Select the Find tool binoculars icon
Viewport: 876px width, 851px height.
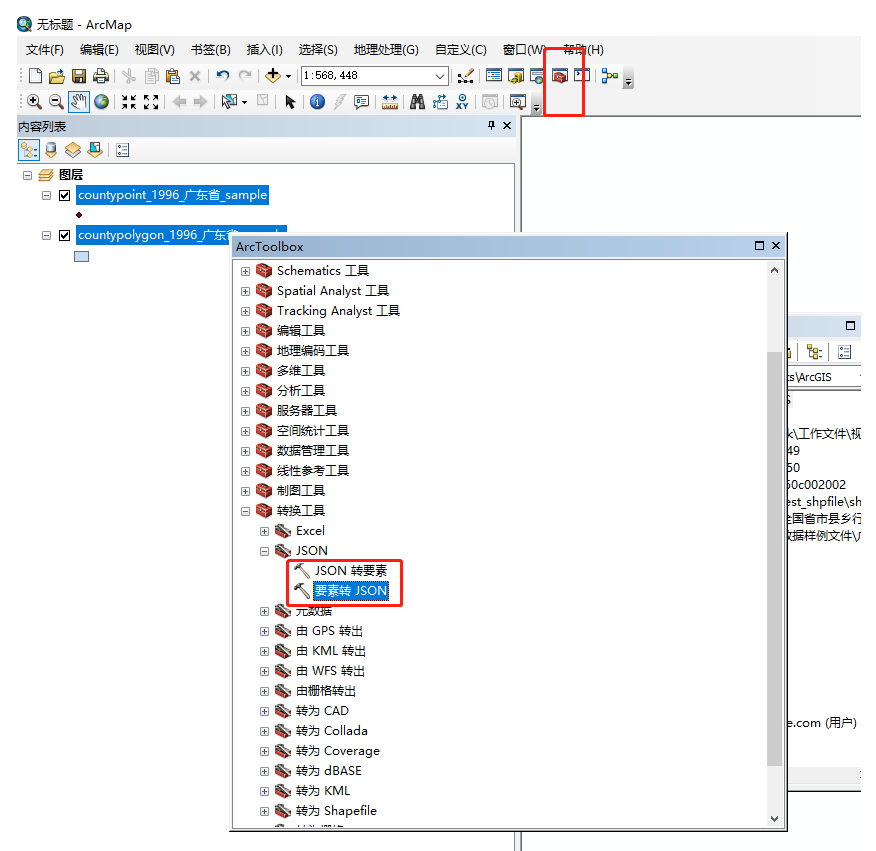pyautogui.click(x=417, y=101)
